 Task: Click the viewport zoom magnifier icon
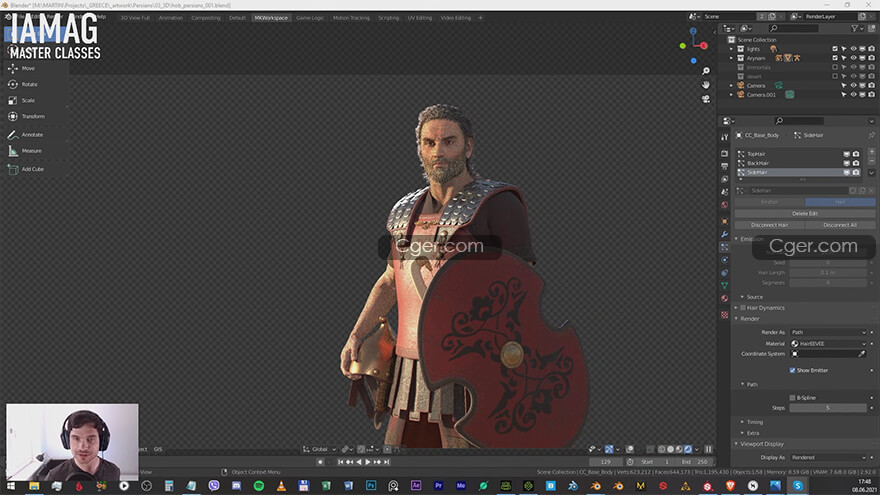pyautogui.click(x=706, y=71)
